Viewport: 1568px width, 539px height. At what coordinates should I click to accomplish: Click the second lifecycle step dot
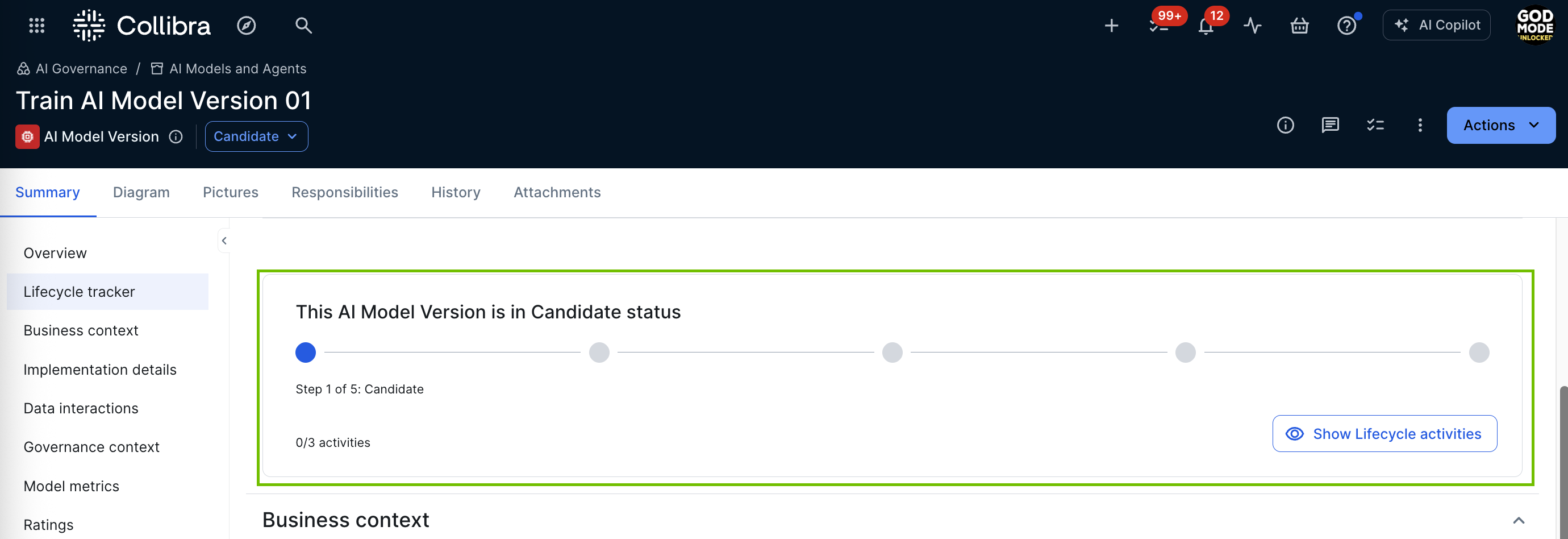(599, 353)
